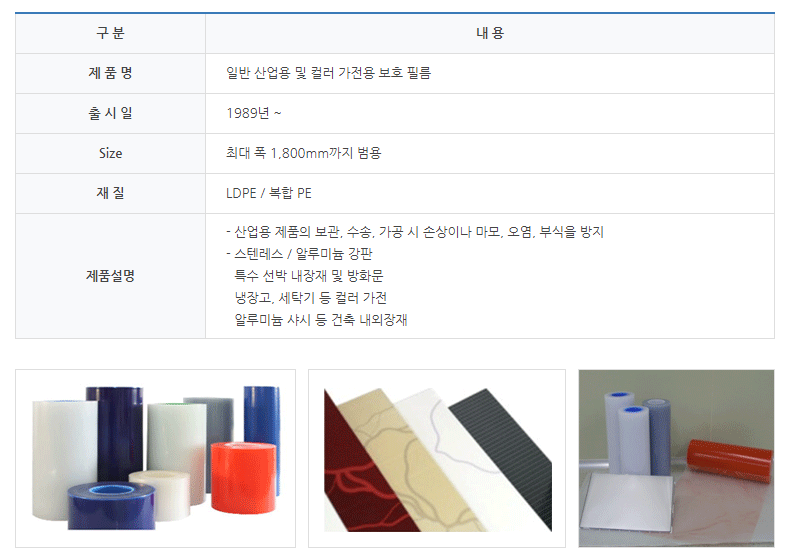Viewport: 786px width, 557px height.
Task: Select the 출시일 row label
Action: pos(110,113)
